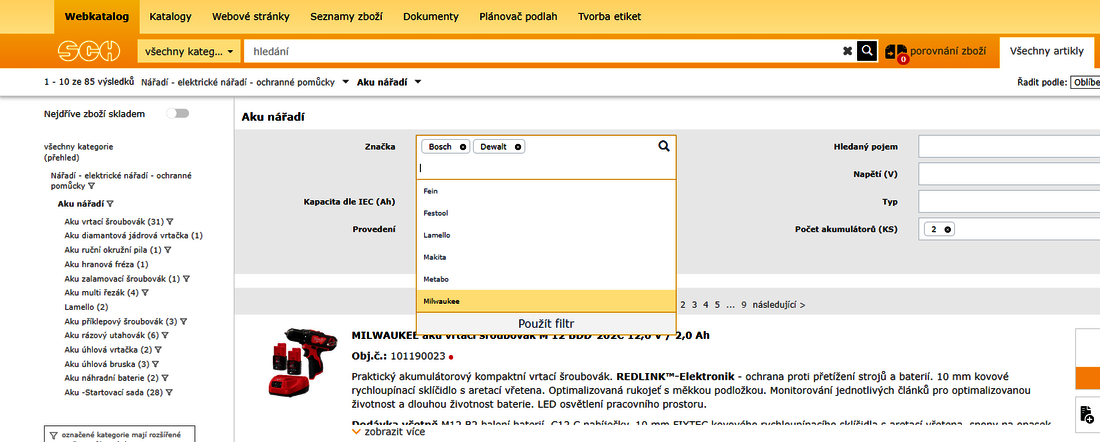Click the brand filter text entry line
Viewport: 1100px width, 442px height.
pyautogui.click(x=546, y=168)
